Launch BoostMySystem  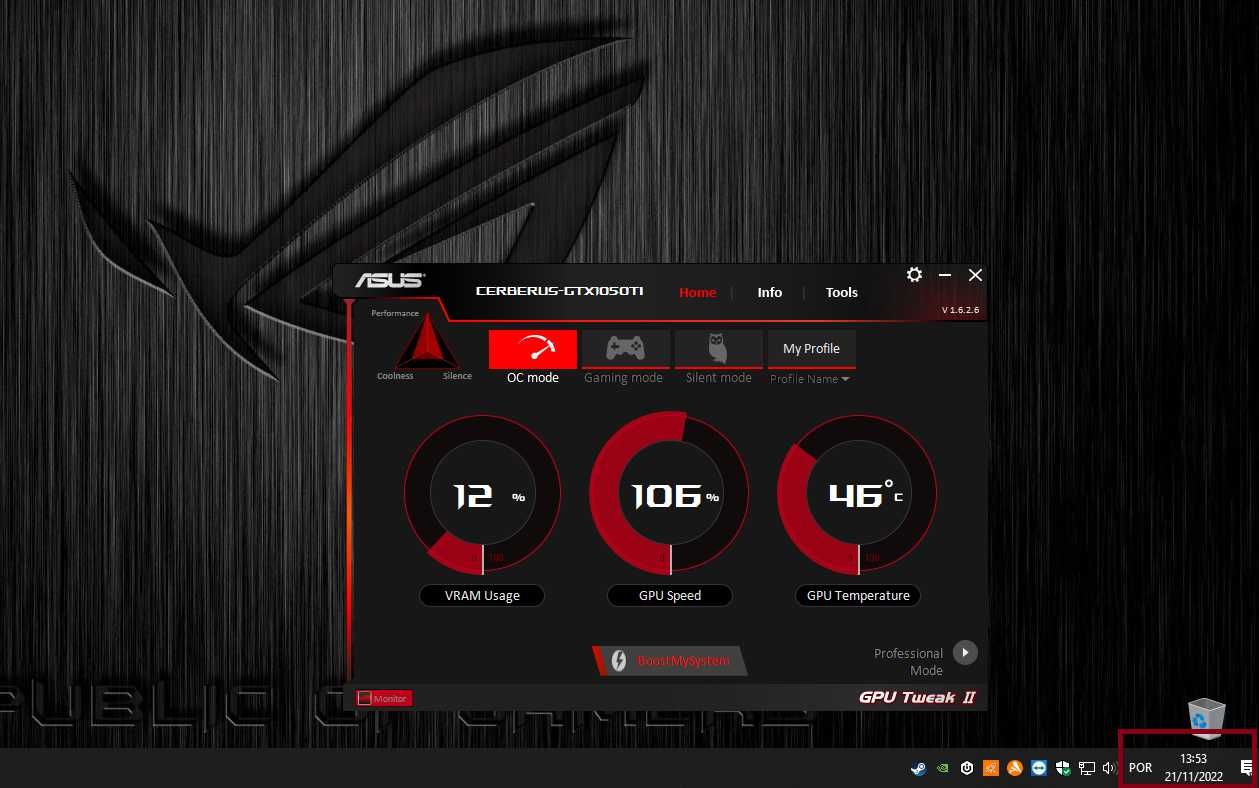[670, 661]
